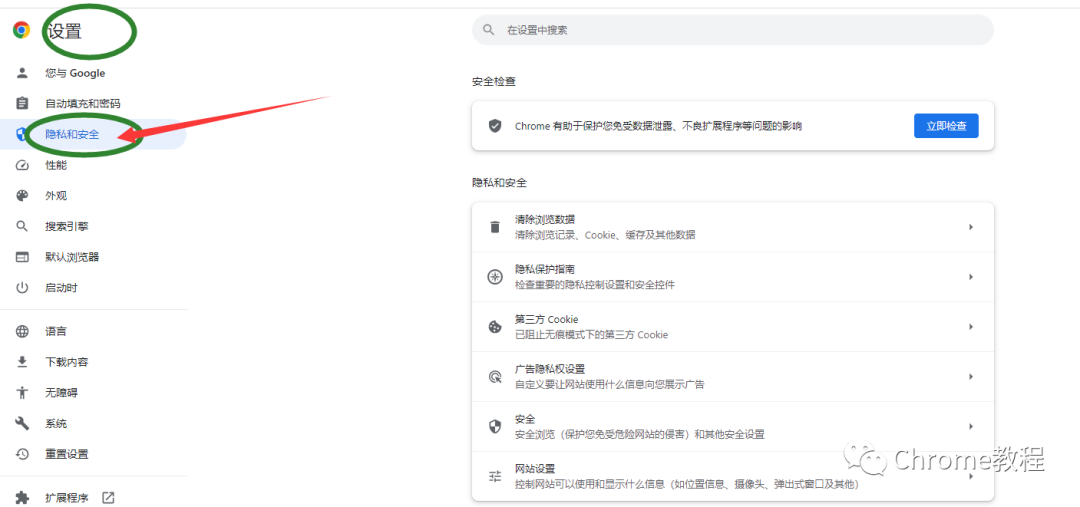1080x507 pixels.
Task: Click the half-shield icon for 安全 row
Action: 495,426
